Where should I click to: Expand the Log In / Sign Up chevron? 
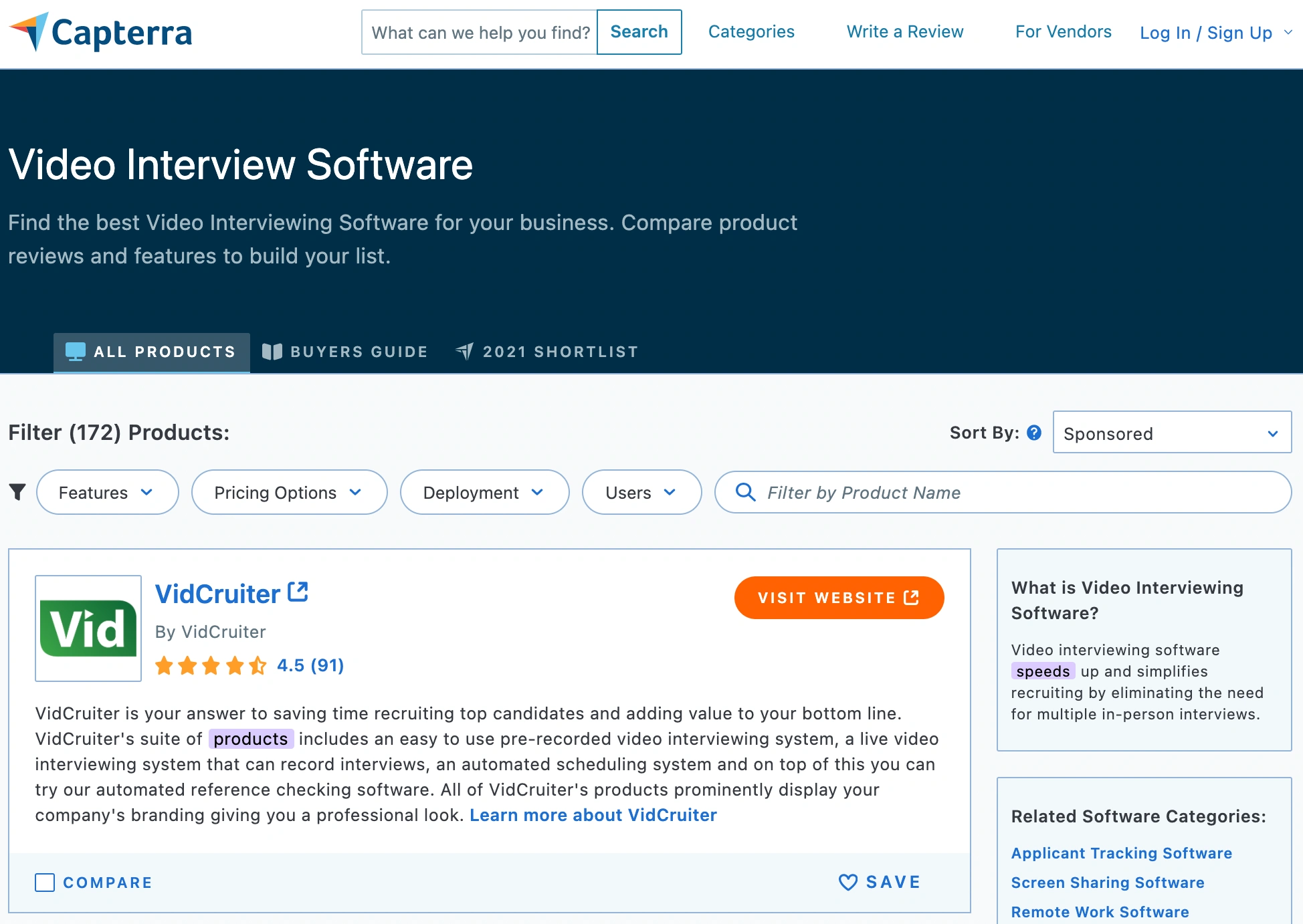click(x=1288, y=32)
